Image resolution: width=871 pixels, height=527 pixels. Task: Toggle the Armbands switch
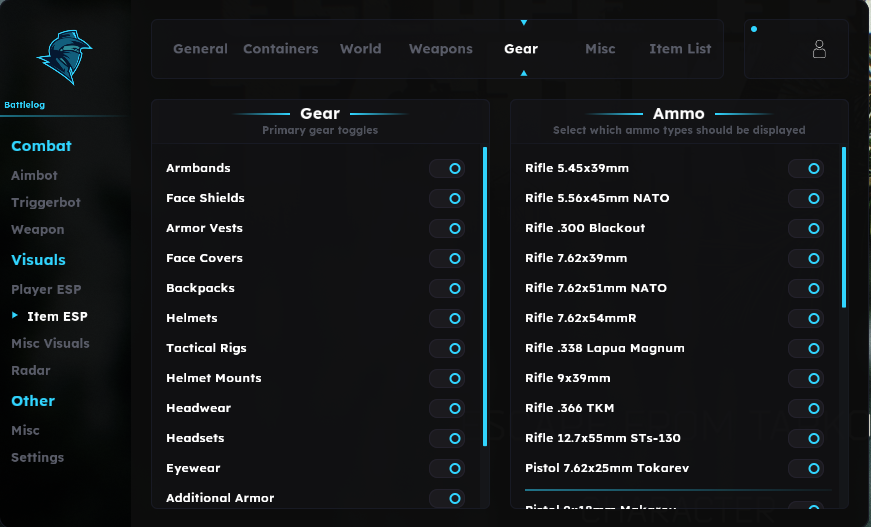point(447,168)
